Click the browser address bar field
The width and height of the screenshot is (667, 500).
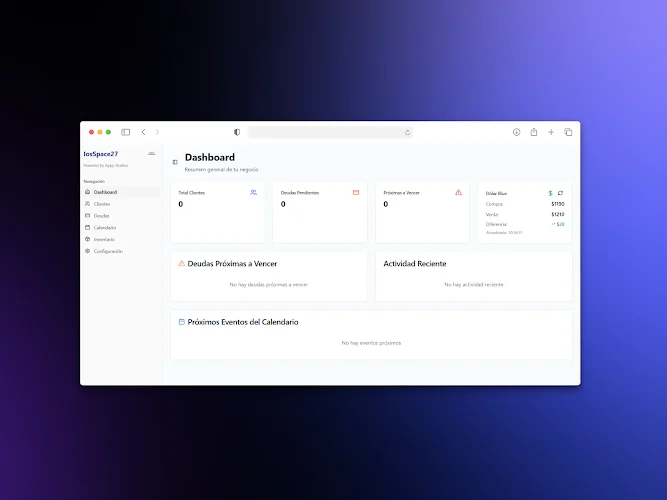330,132
